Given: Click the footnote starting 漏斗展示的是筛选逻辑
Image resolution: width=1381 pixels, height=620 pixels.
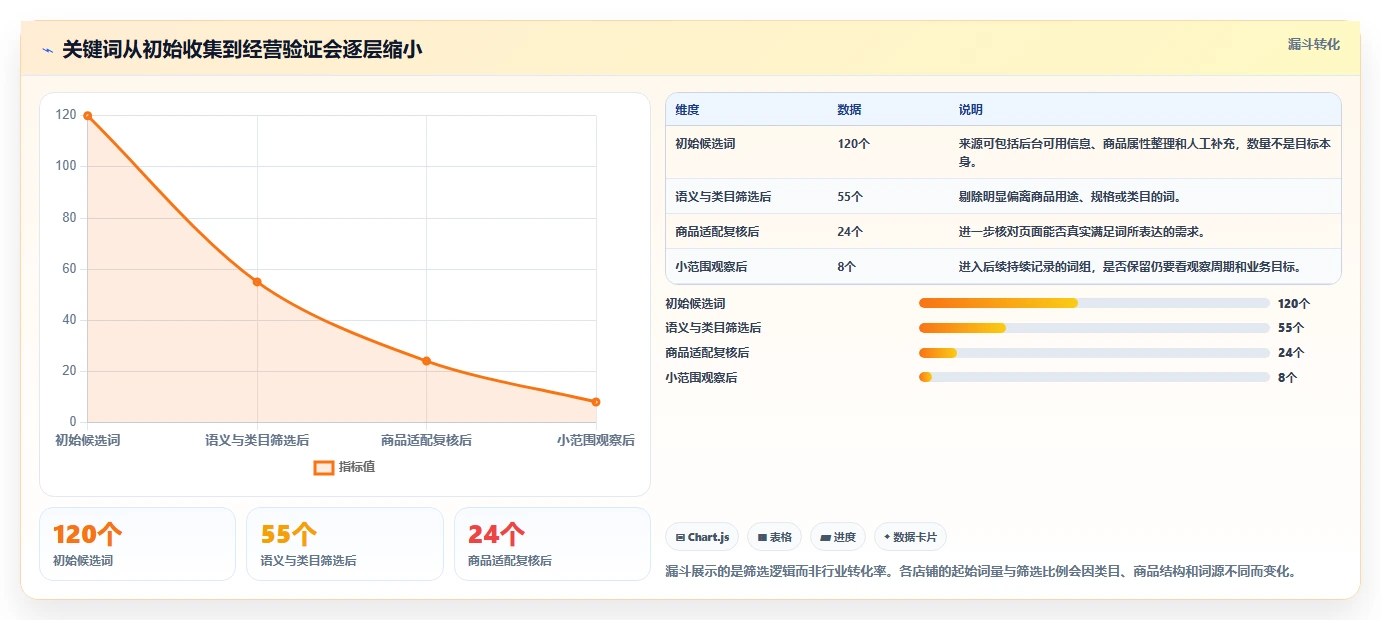Looking at the screenshot, I should 981,572.
